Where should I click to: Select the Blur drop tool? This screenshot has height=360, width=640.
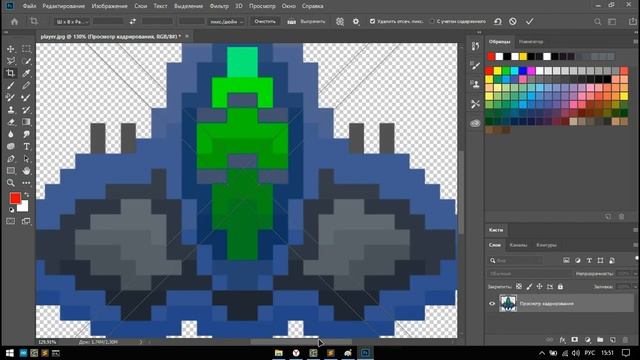pyautogui.click(x=11, y=134)
